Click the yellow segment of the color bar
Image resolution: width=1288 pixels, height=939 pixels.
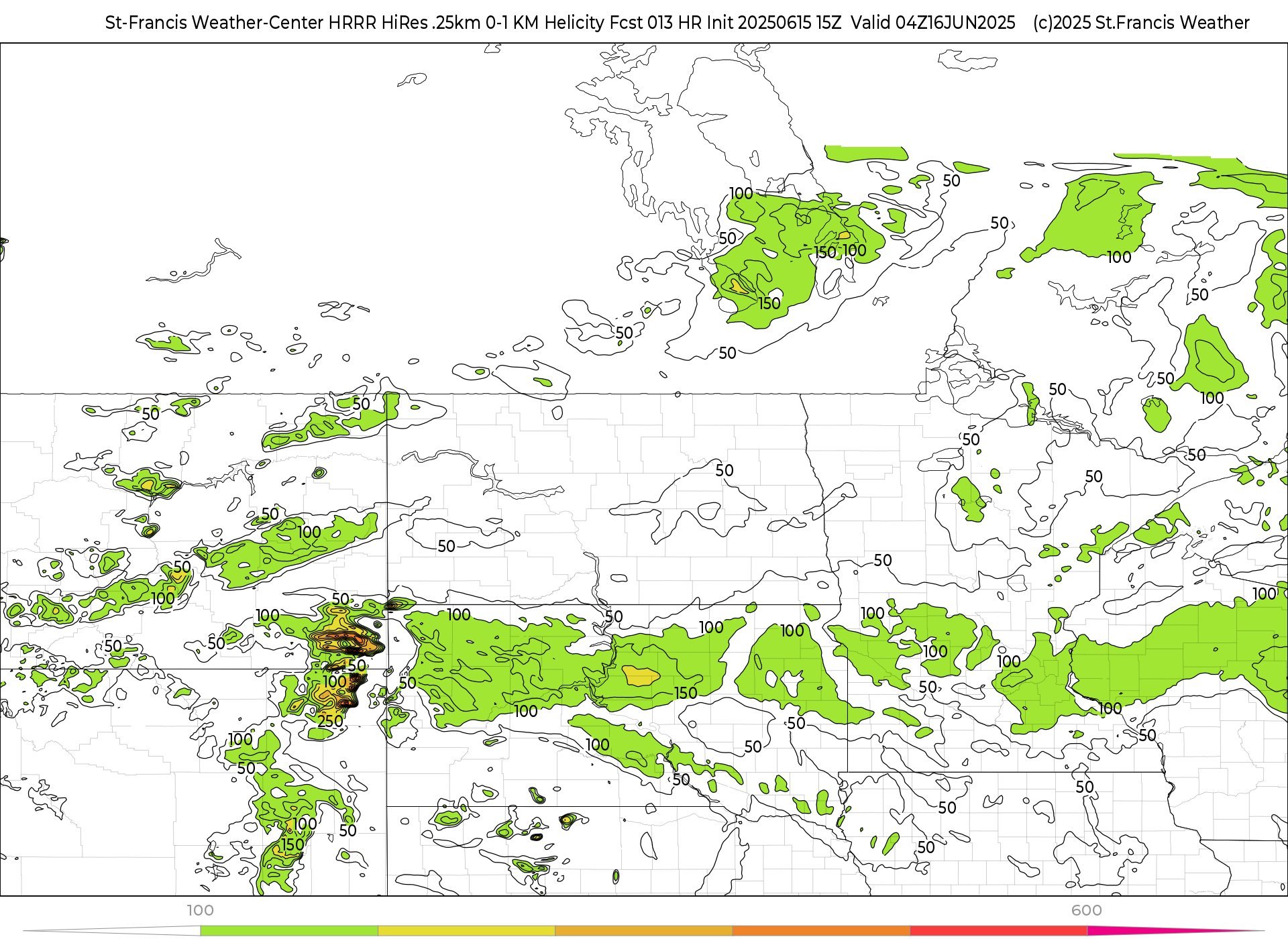tap(466, 931)
